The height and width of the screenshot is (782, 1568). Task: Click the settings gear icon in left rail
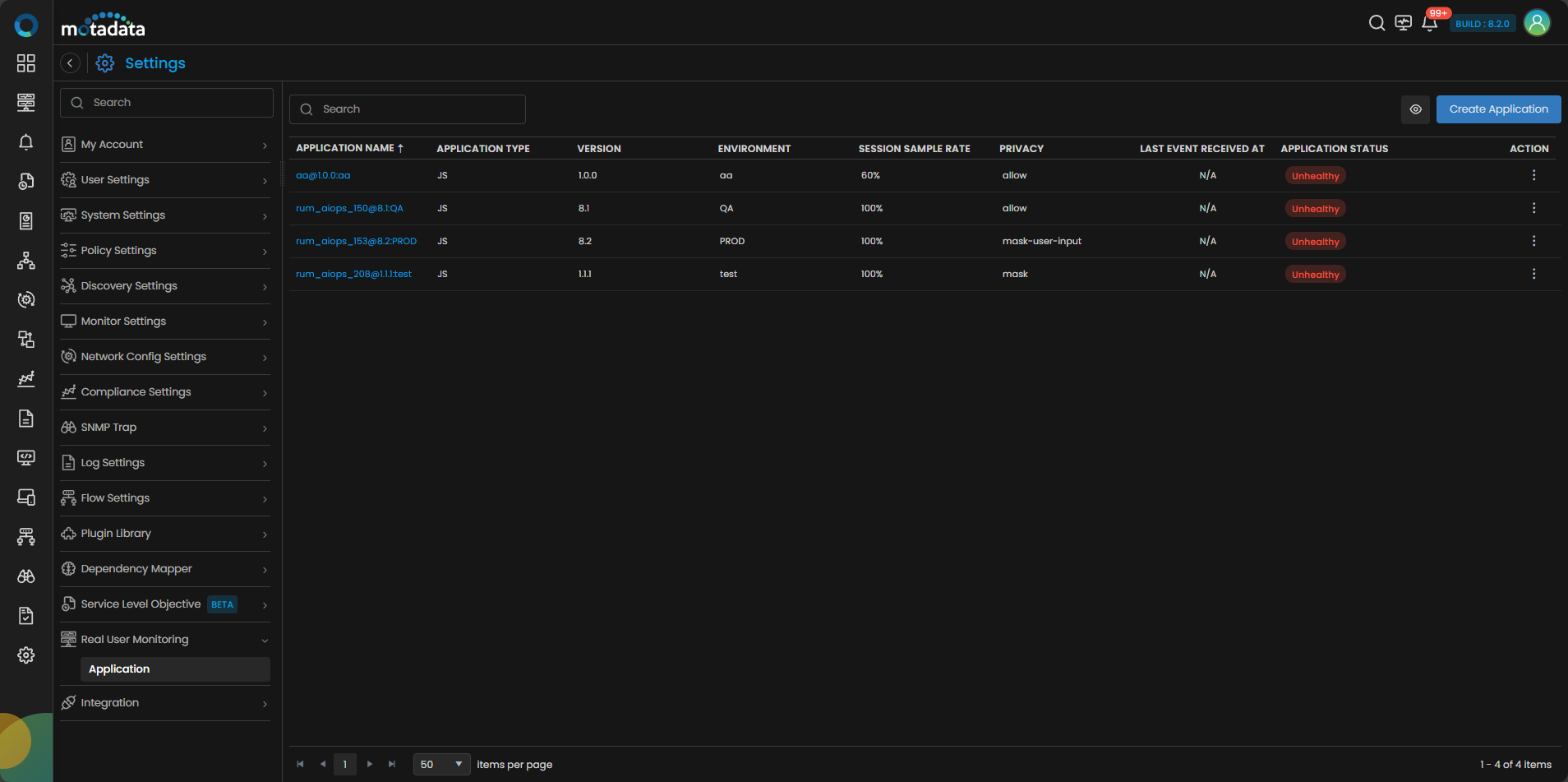[26, 655]
